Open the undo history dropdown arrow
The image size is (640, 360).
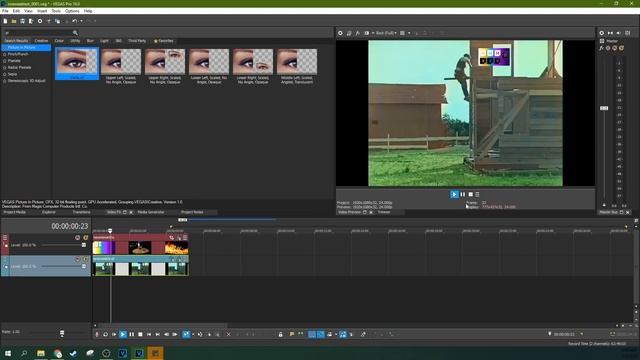click(x=81, y=21)
